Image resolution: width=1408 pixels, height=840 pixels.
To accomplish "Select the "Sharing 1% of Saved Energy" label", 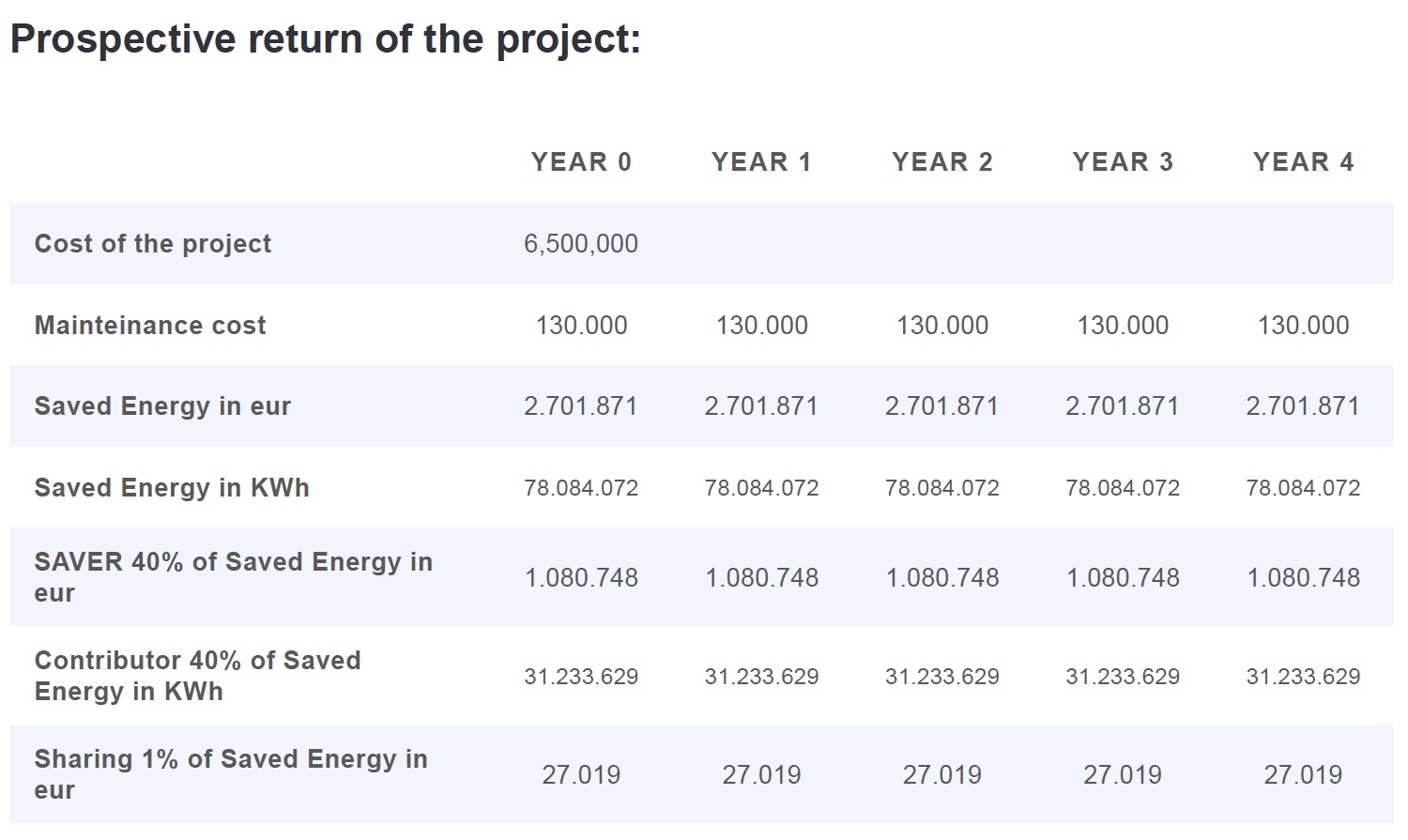I will click(230, 774).
